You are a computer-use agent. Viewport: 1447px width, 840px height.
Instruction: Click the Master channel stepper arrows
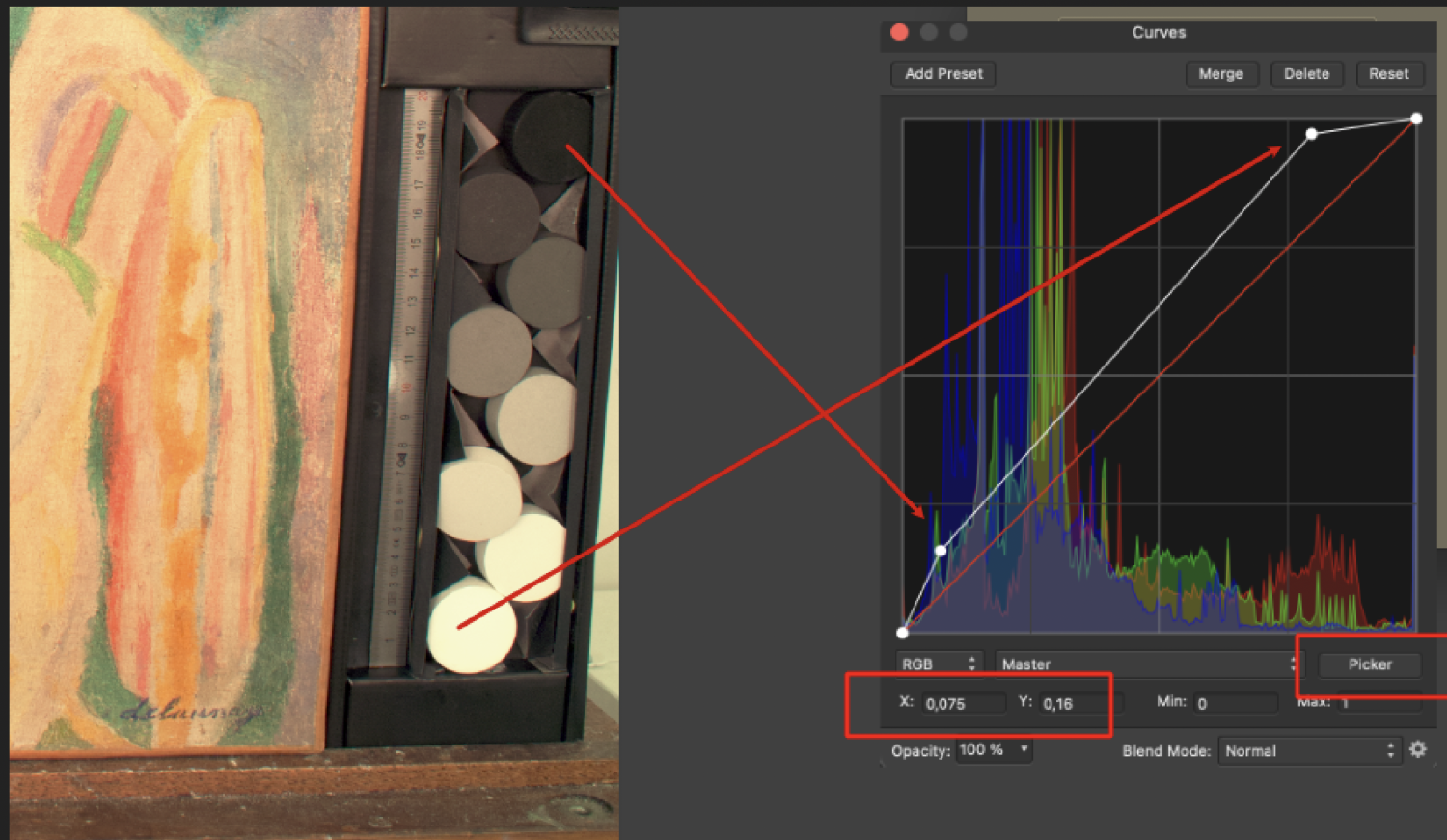coord(1294,664)
